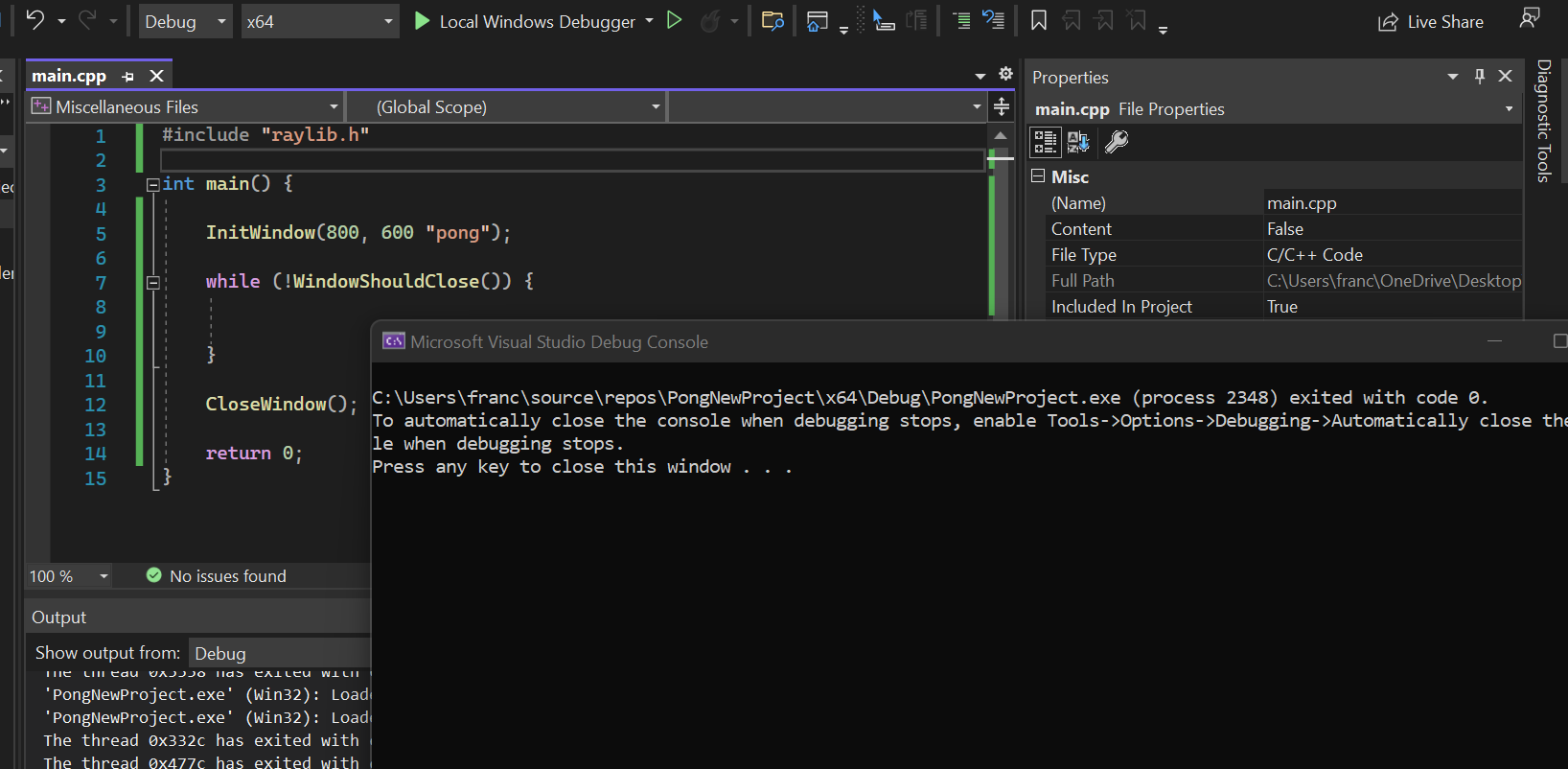
Task: Open the Diagnostic Tools side tab
Action: point(1543,121)
